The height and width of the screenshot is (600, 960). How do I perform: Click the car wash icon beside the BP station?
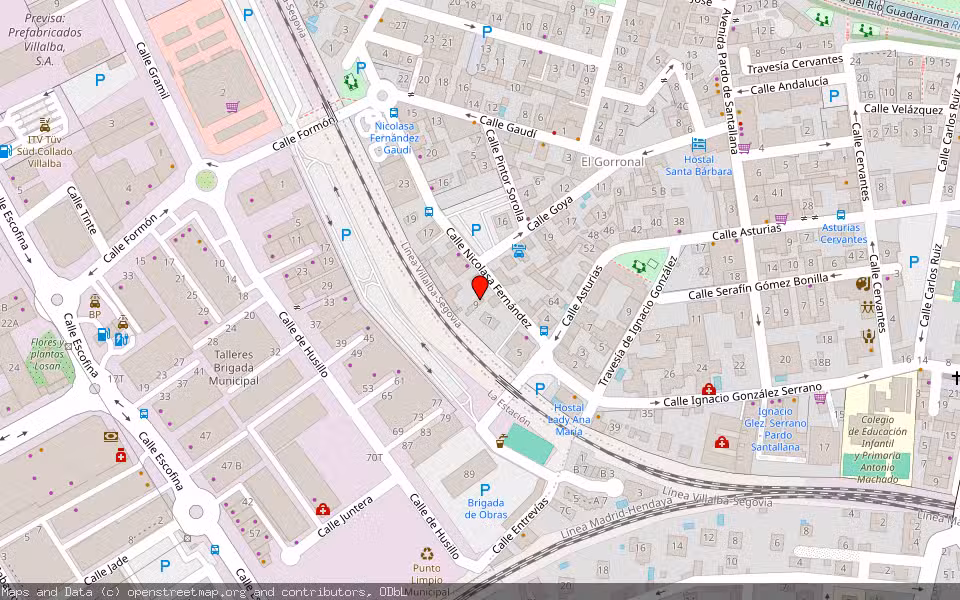point(123,325)
